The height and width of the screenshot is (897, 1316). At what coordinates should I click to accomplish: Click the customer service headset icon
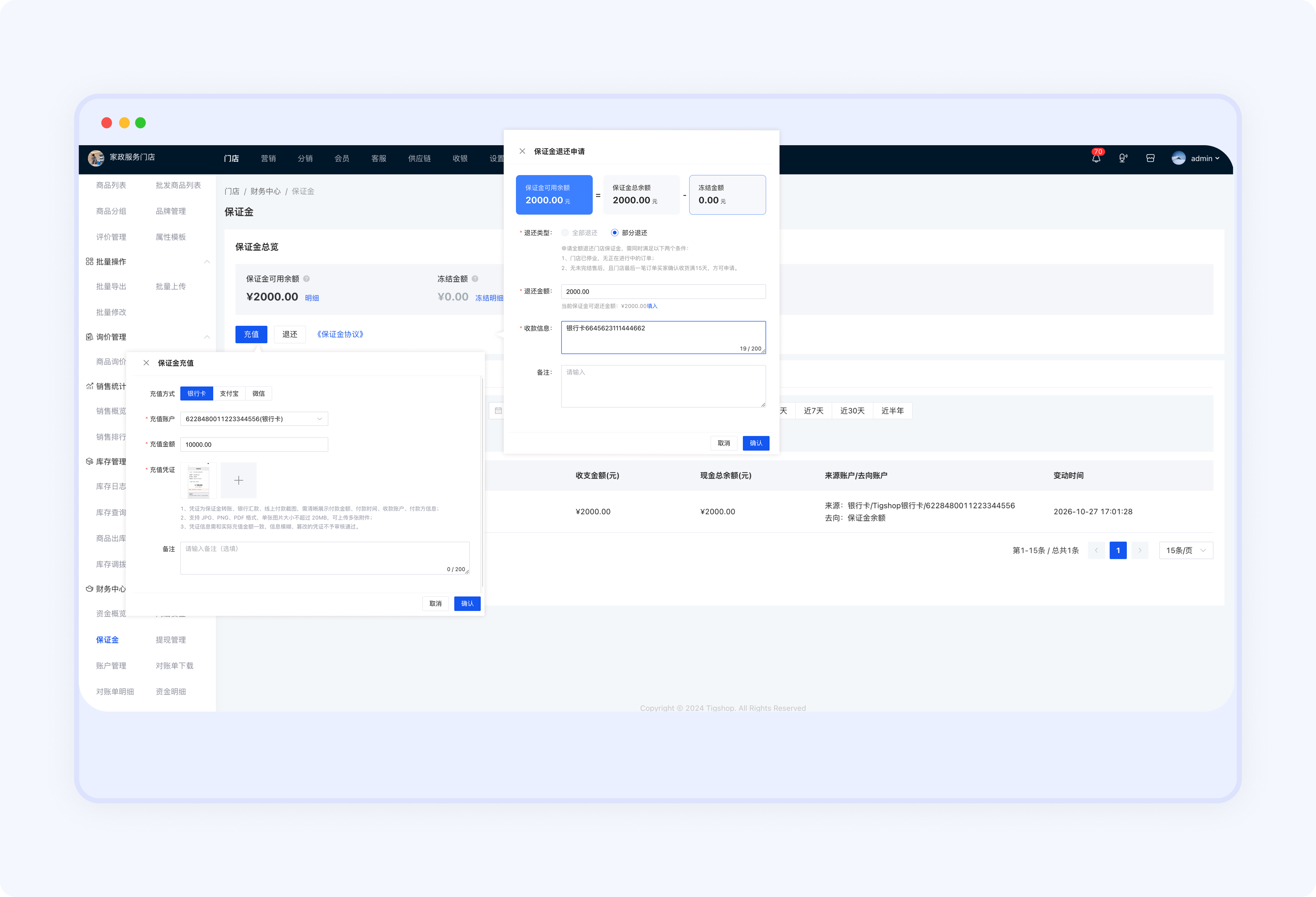tap(1122, 159)
